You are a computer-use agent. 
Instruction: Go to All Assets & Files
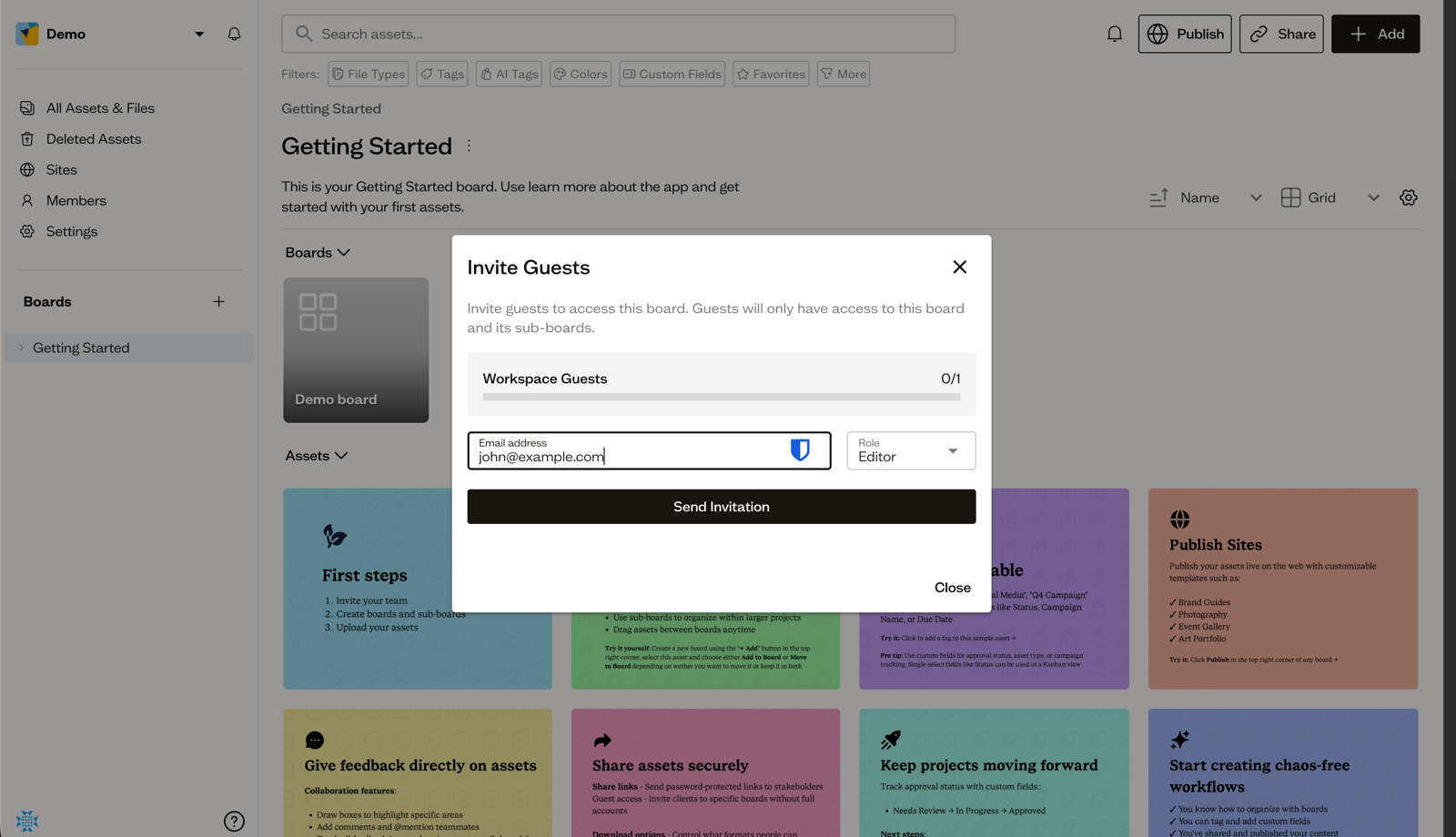point(100,108)
